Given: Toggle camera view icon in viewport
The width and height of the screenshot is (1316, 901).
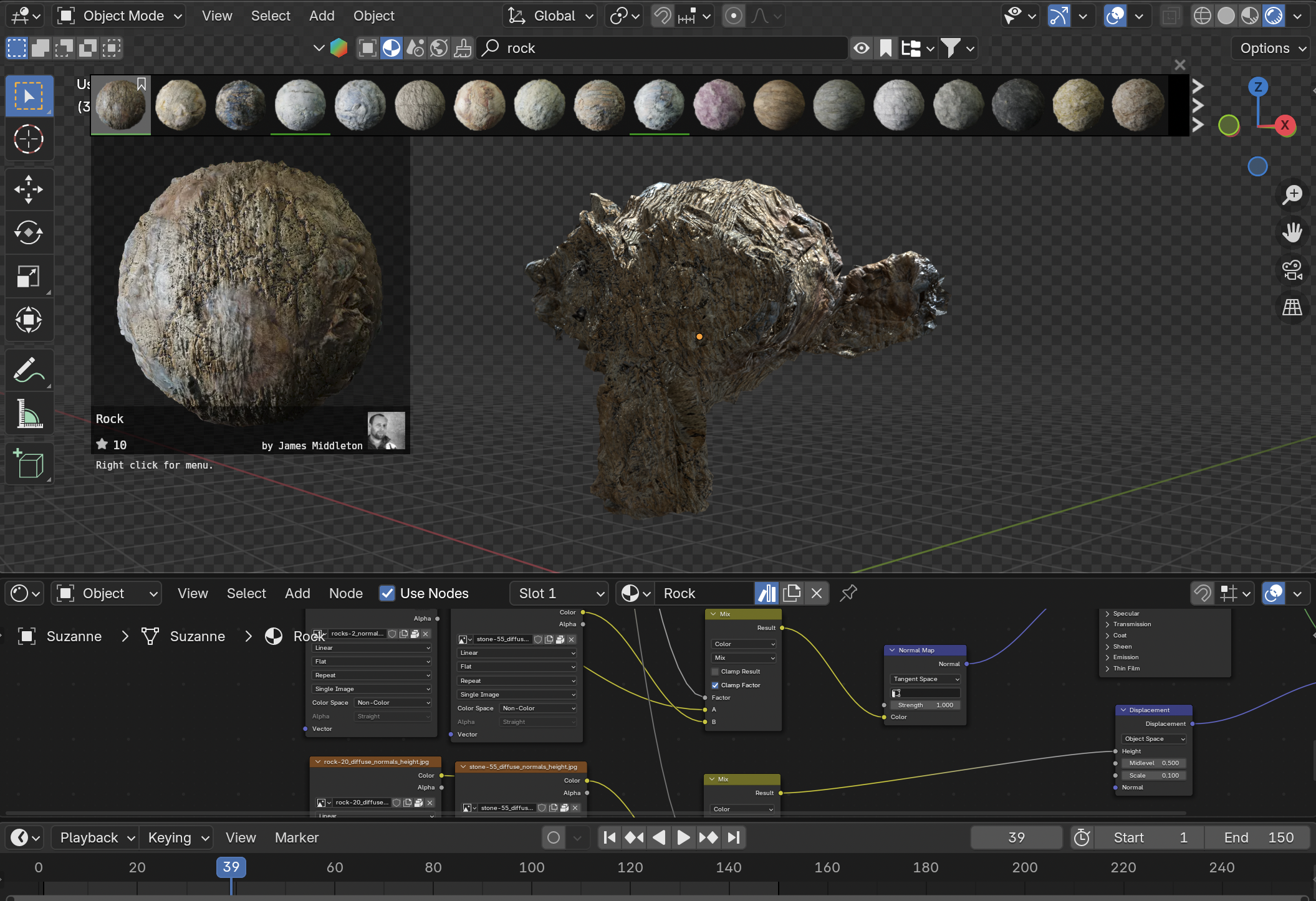Looking at the screenshot, I should [x=1292, y=270].
